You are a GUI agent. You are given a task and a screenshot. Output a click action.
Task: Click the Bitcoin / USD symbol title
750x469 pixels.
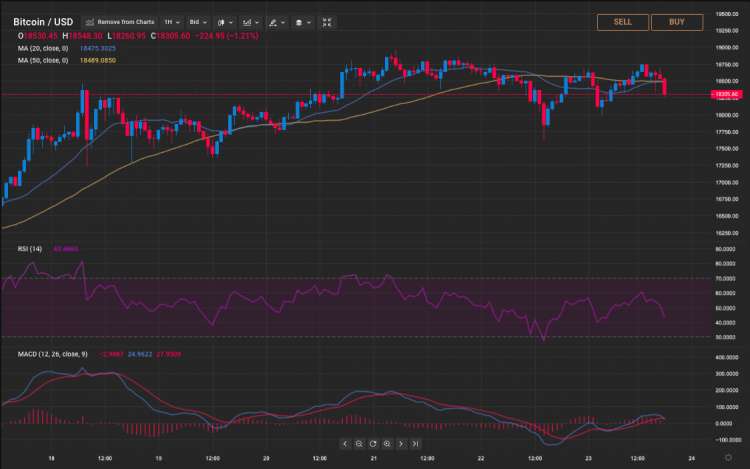click(x=43, y=22)
